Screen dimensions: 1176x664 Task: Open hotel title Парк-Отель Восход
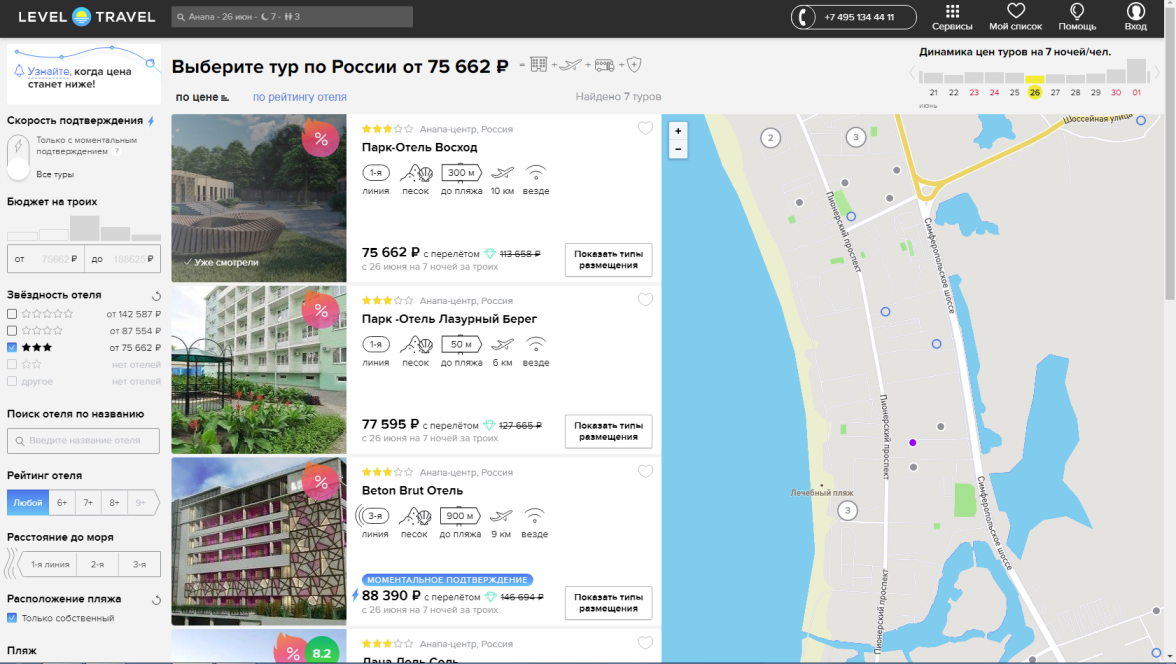pyautogui.click(x=419, y=147)
